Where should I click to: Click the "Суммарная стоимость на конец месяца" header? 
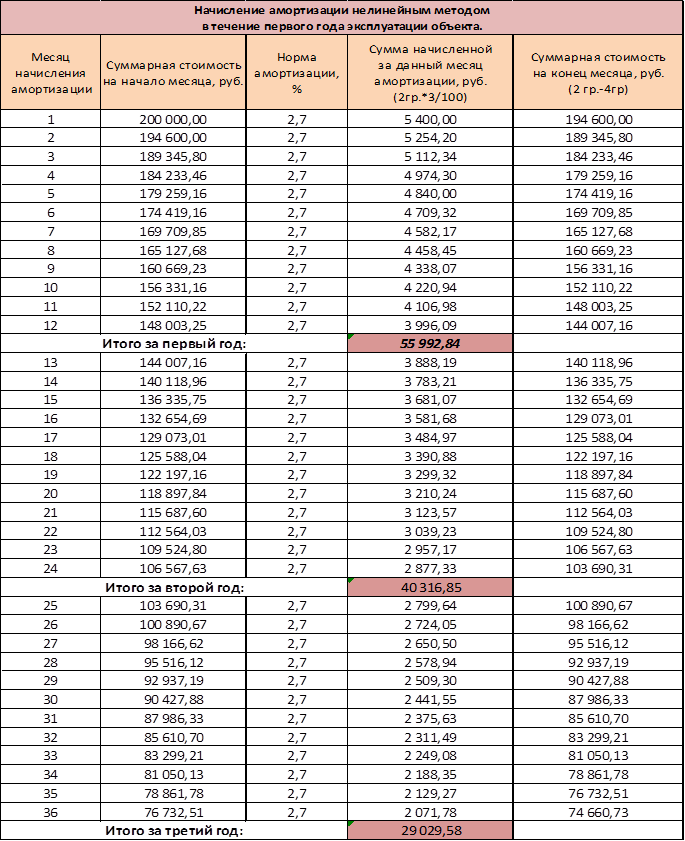[598, 73]
